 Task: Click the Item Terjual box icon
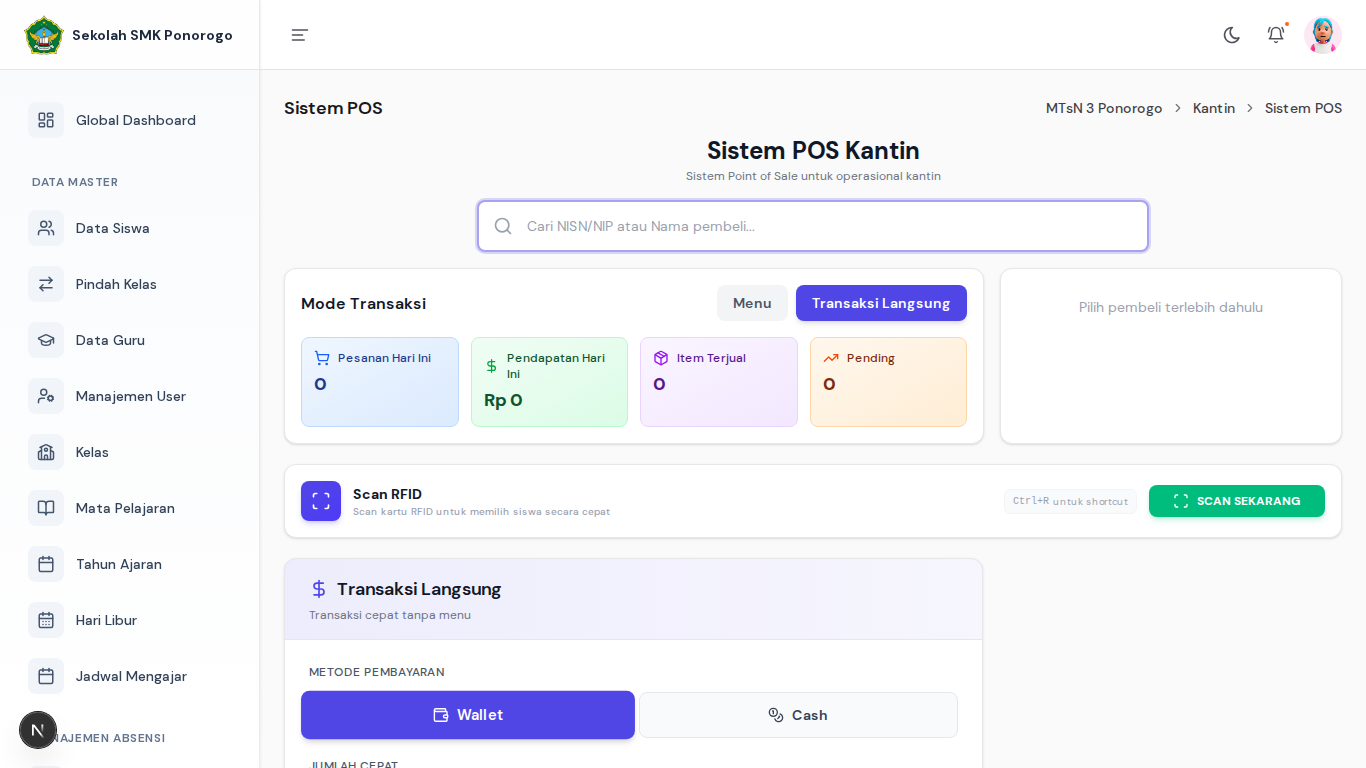tap(661, 358)
